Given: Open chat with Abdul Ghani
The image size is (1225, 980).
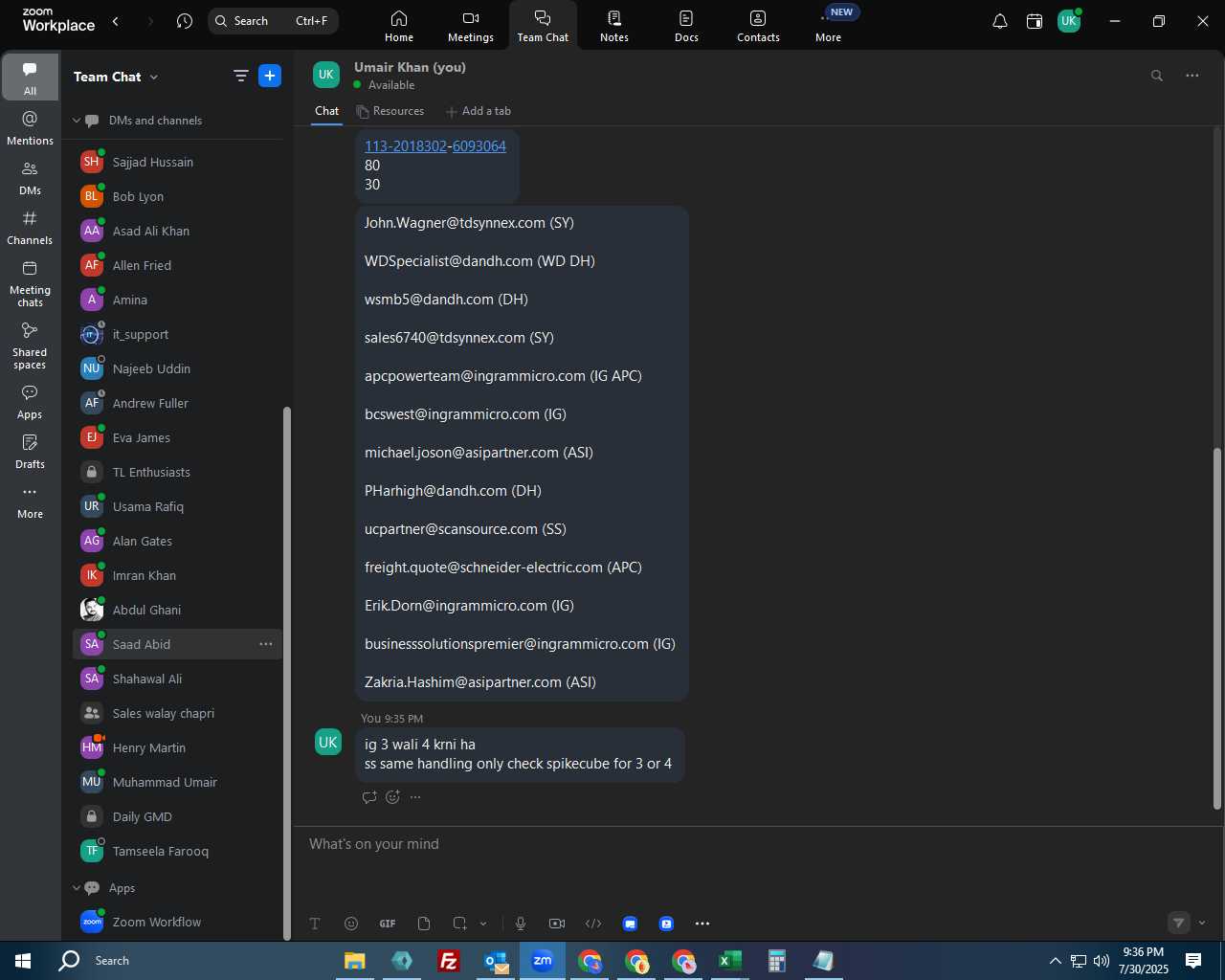Looking at the screenshot, I should pyautogui.click(x=178, y=610).
